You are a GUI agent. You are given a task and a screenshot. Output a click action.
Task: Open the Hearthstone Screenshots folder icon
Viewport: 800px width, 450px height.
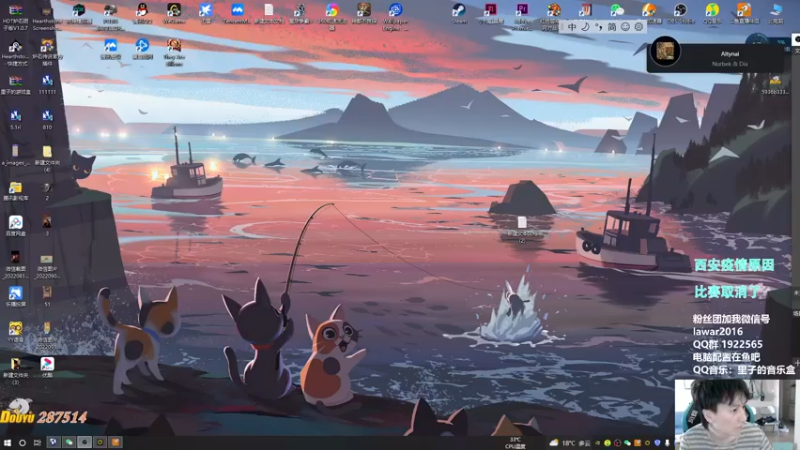pos(46,11)
